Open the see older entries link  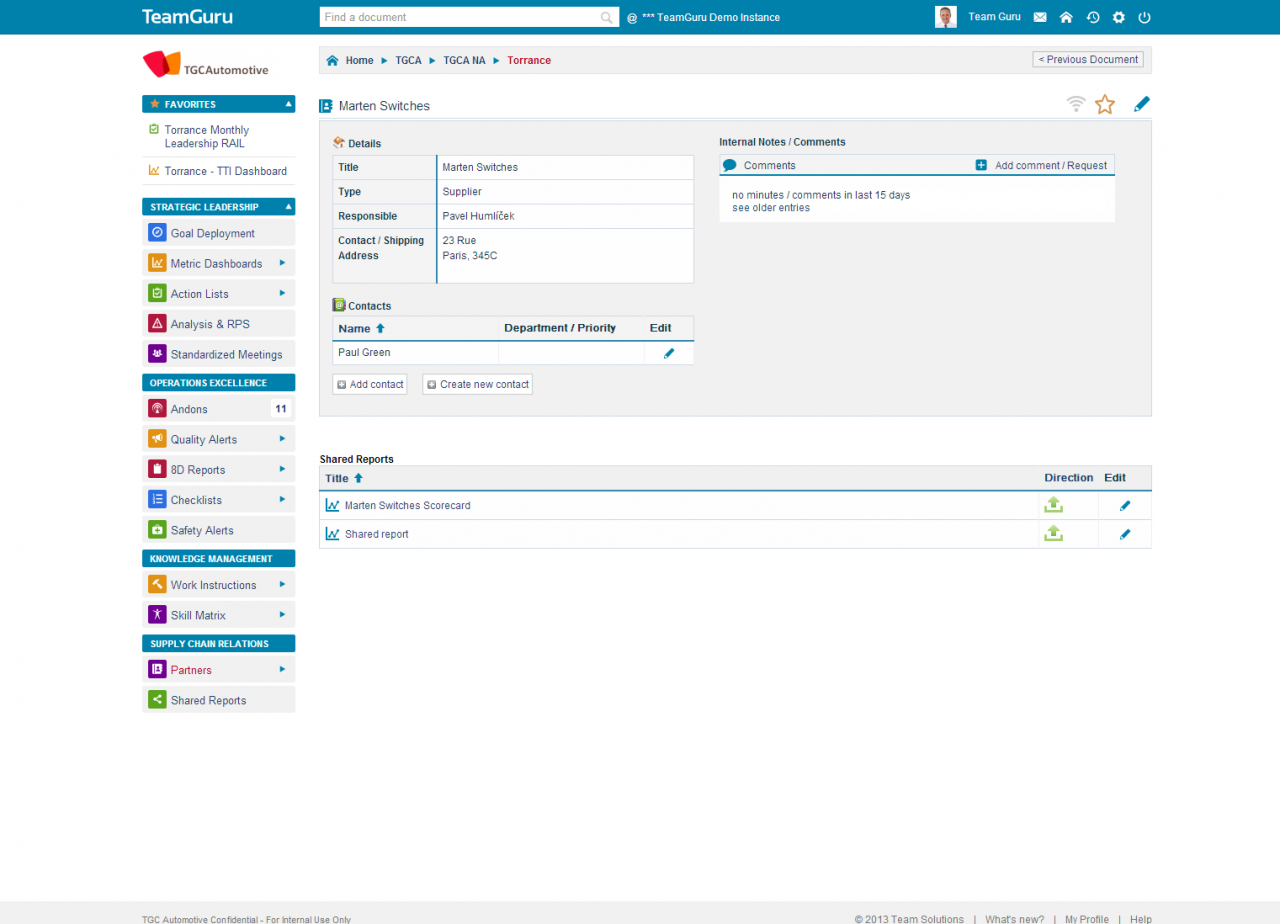(770, 208)
